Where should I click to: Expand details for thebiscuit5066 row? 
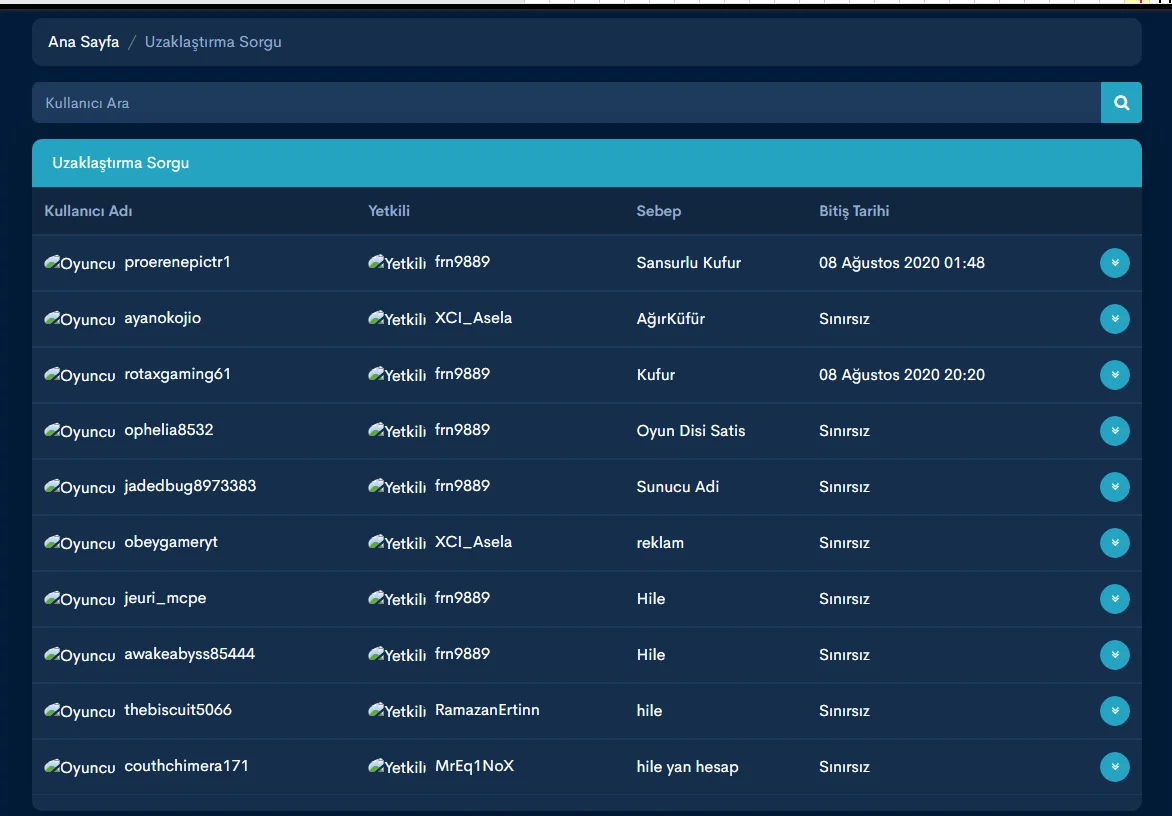point(1114,711)
